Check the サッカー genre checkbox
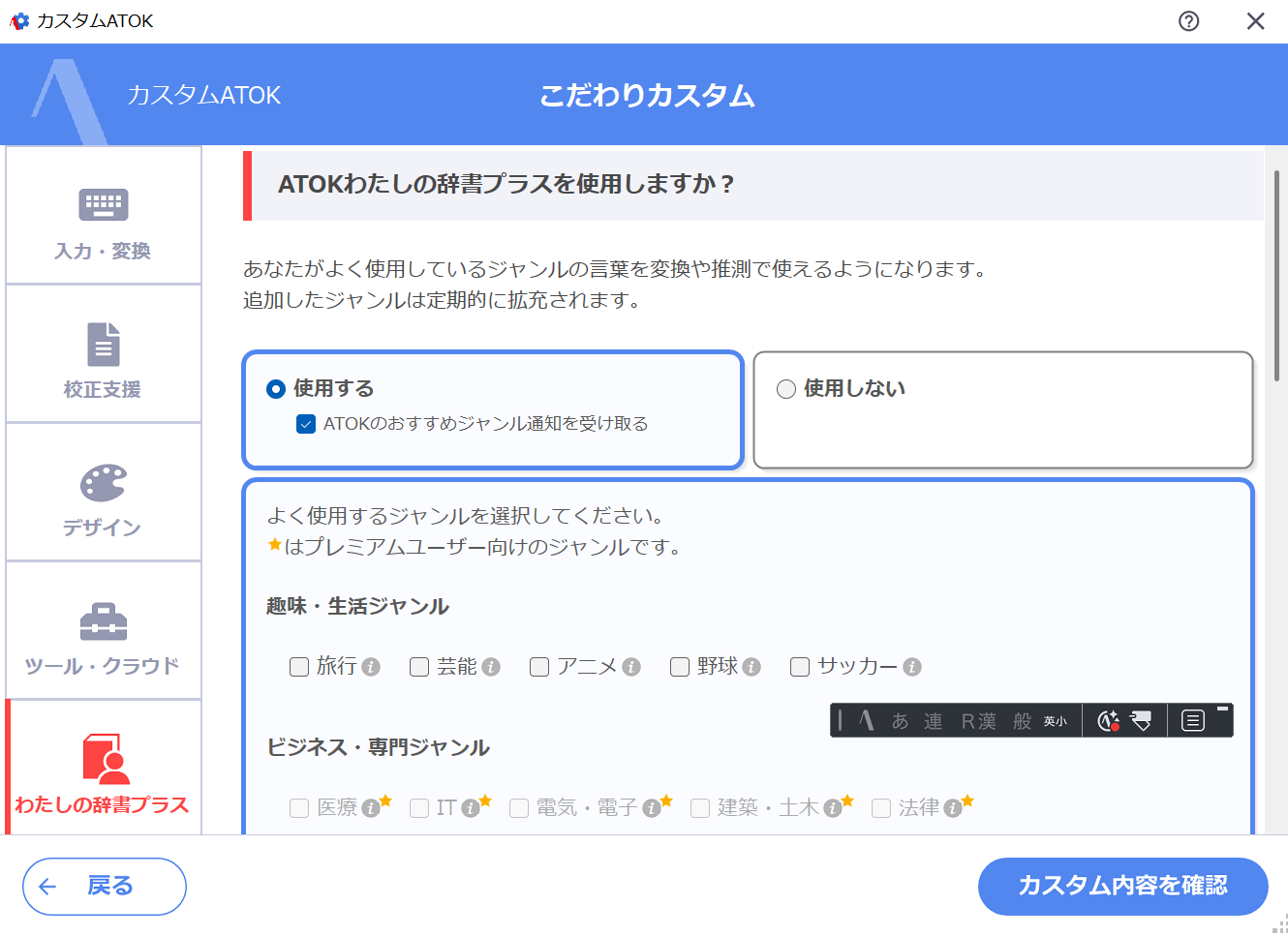Viewport: 1288px width, 936px height. pyautogui.click(x=800, y=667)
